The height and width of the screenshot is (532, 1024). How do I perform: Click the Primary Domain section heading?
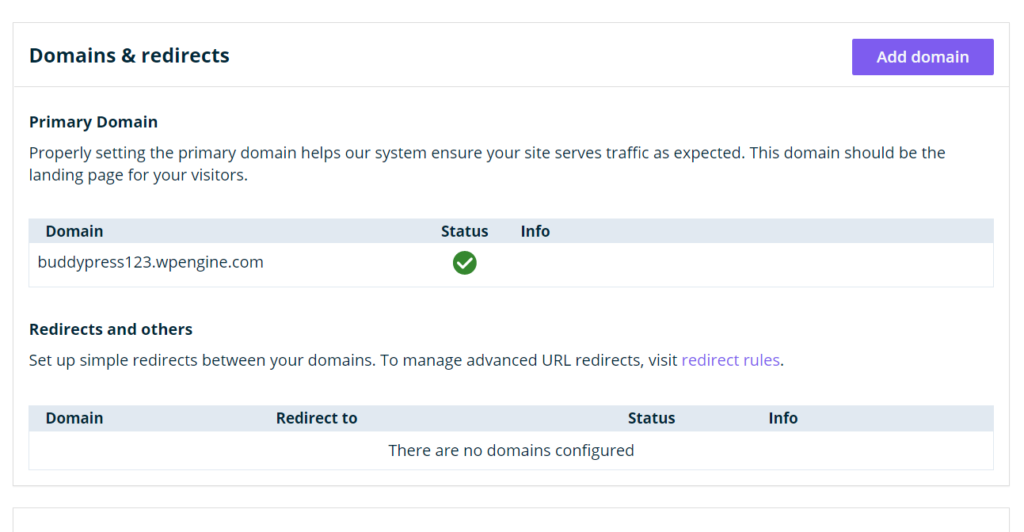(x=93, y=122)
